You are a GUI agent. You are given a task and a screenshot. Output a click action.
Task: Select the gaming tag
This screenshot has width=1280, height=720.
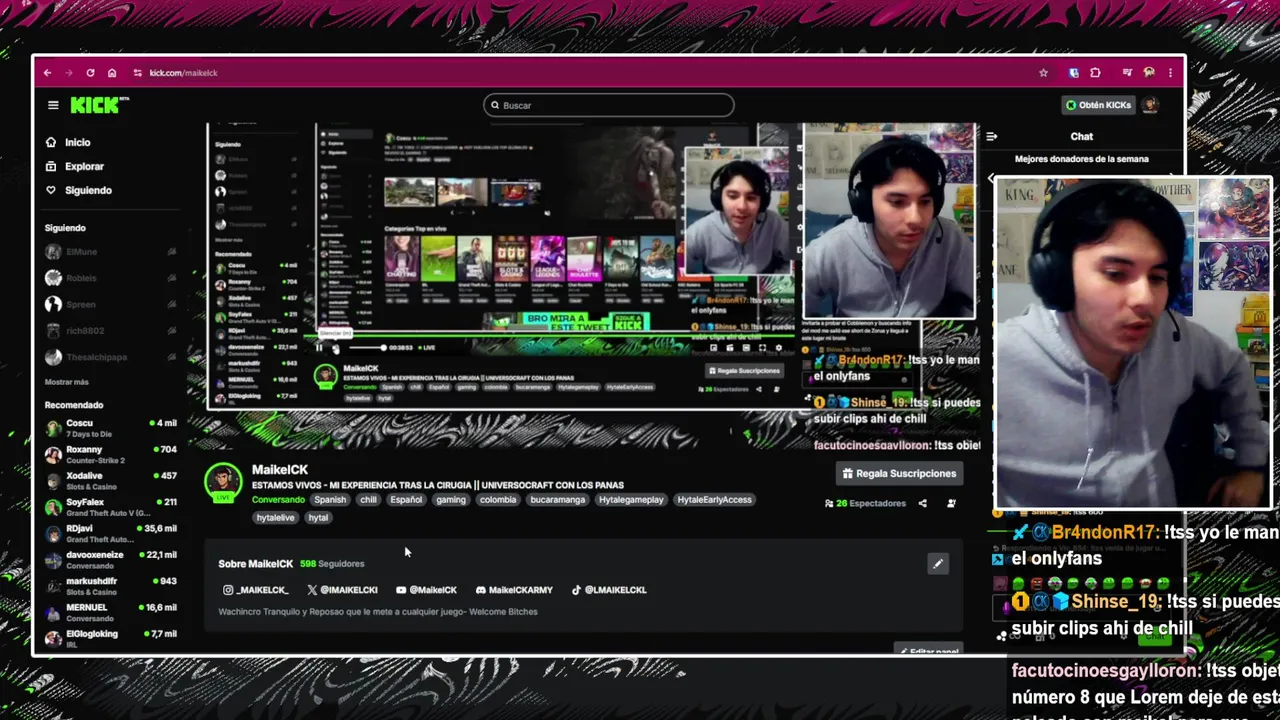(451, 500)
